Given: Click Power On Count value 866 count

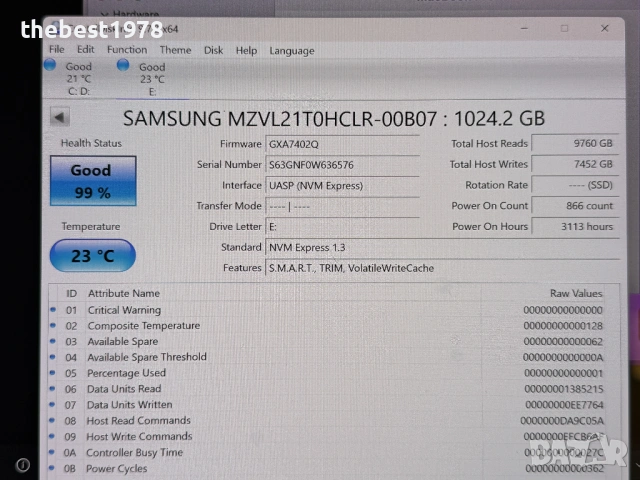Looking at the screenshot, I should pos(575,206).
